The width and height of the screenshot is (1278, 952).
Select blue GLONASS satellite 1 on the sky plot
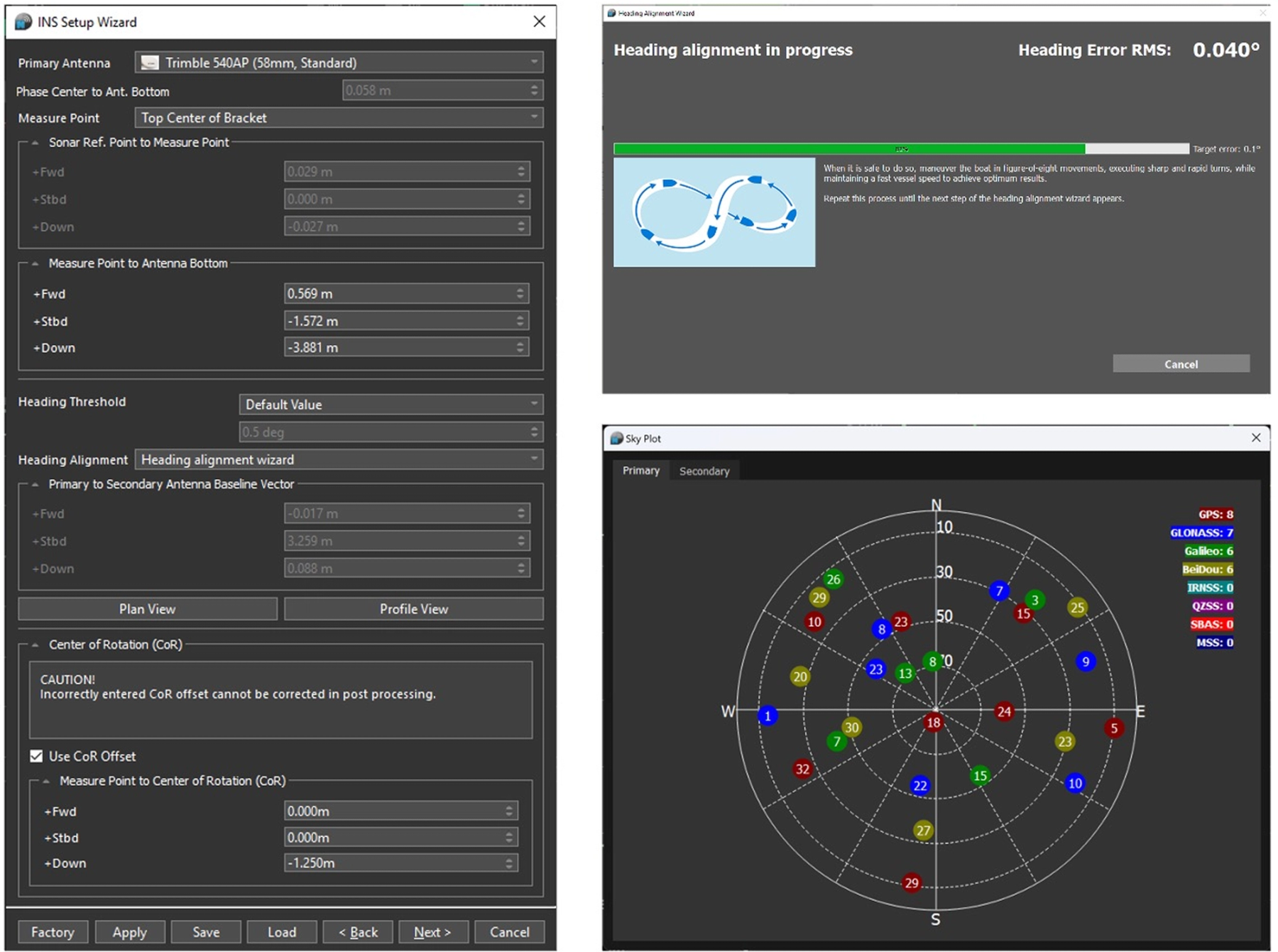coord(768,716)
